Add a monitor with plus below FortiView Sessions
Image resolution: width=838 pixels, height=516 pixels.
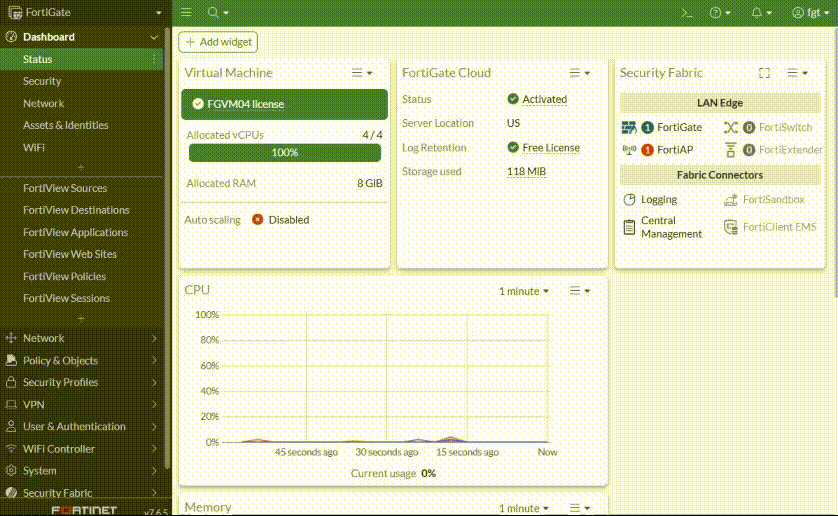coord(81,319)
